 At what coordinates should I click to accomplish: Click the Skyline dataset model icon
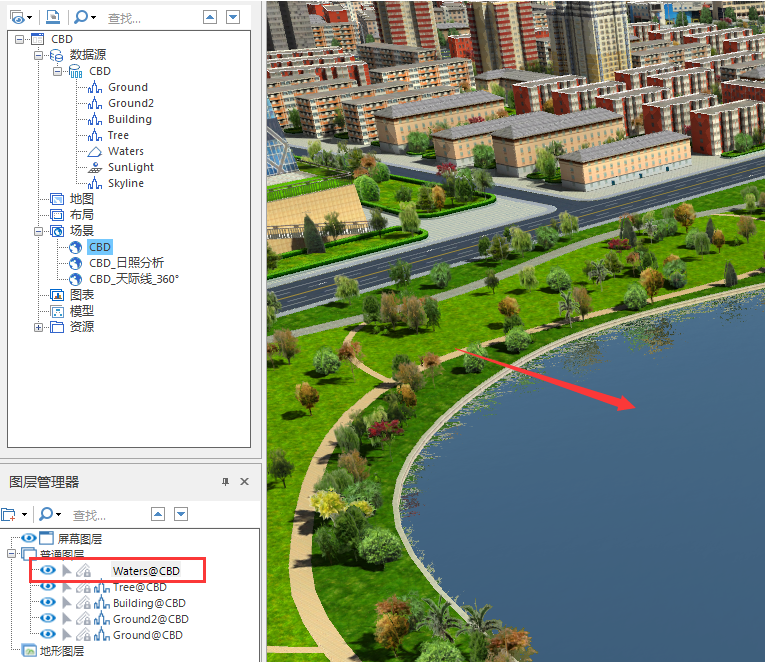(95, 183)
